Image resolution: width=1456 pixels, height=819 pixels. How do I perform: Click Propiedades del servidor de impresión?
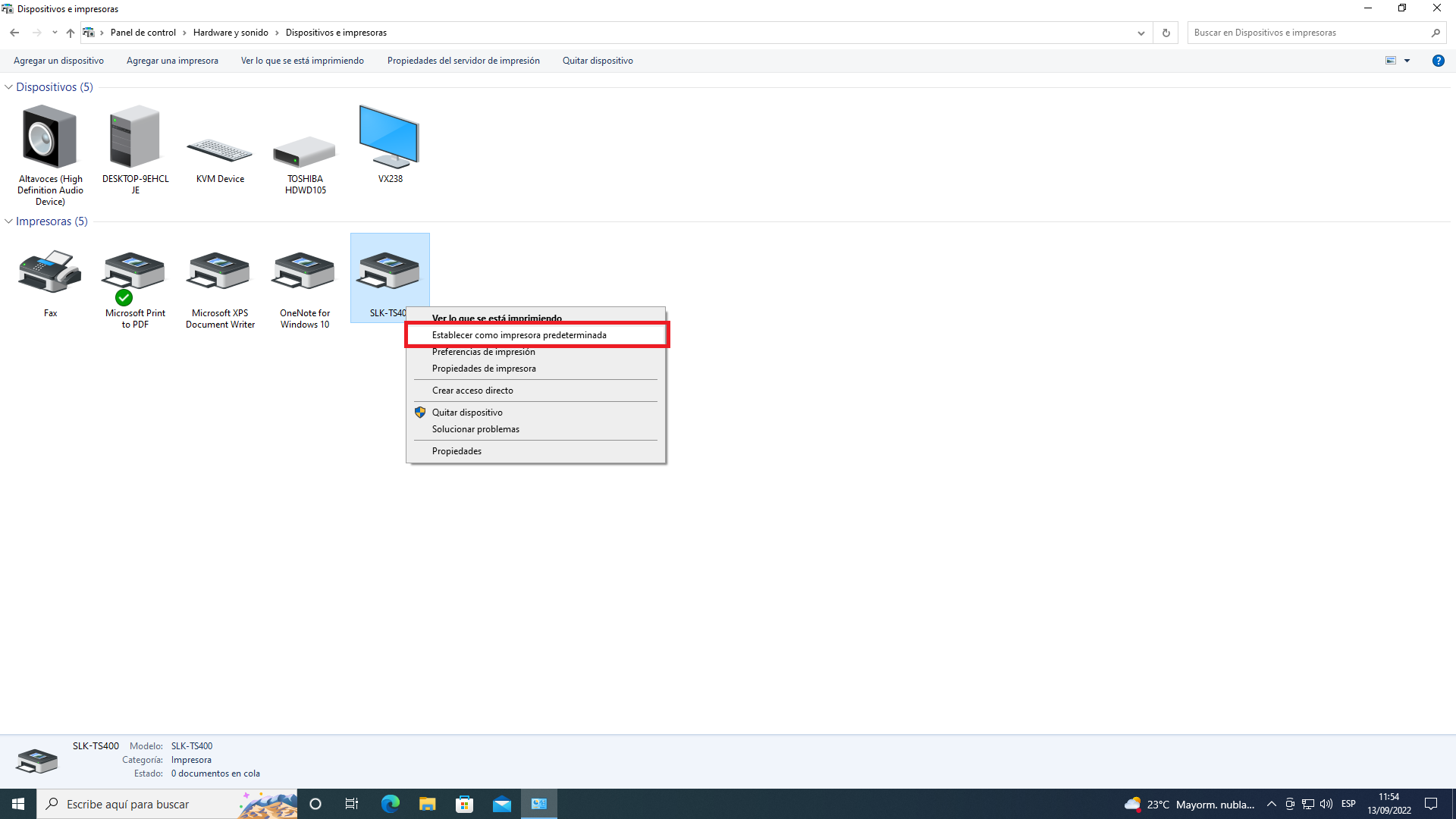(x=463, y=61)
